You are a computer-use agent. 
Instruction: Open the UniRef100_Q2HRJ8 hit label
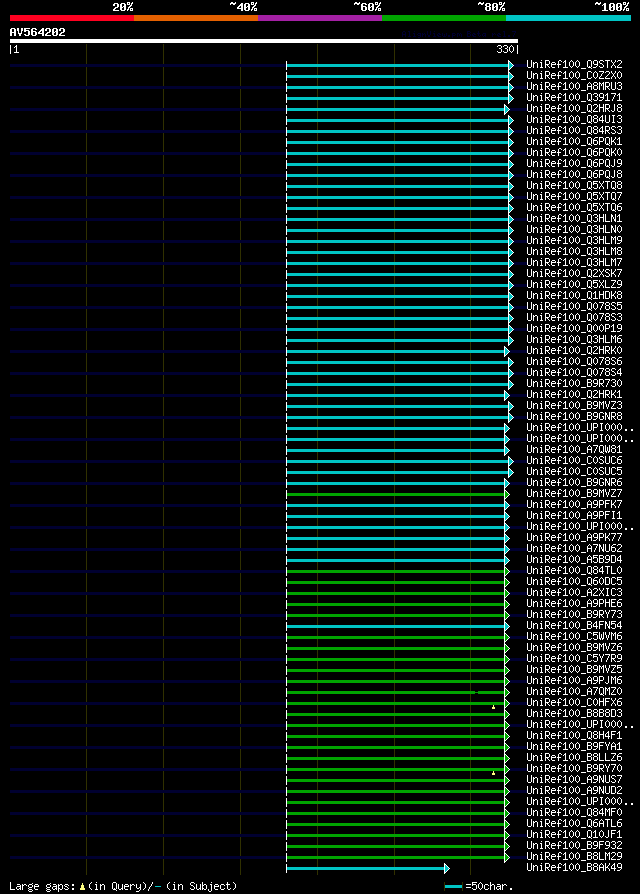pos(574,108)
